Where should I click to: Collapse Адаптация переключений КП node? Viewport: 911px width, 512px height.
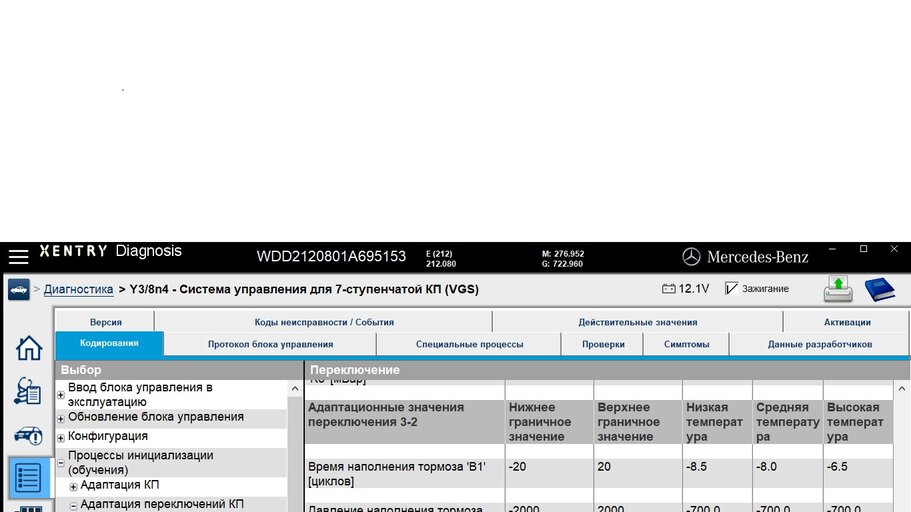coord(73,506)
